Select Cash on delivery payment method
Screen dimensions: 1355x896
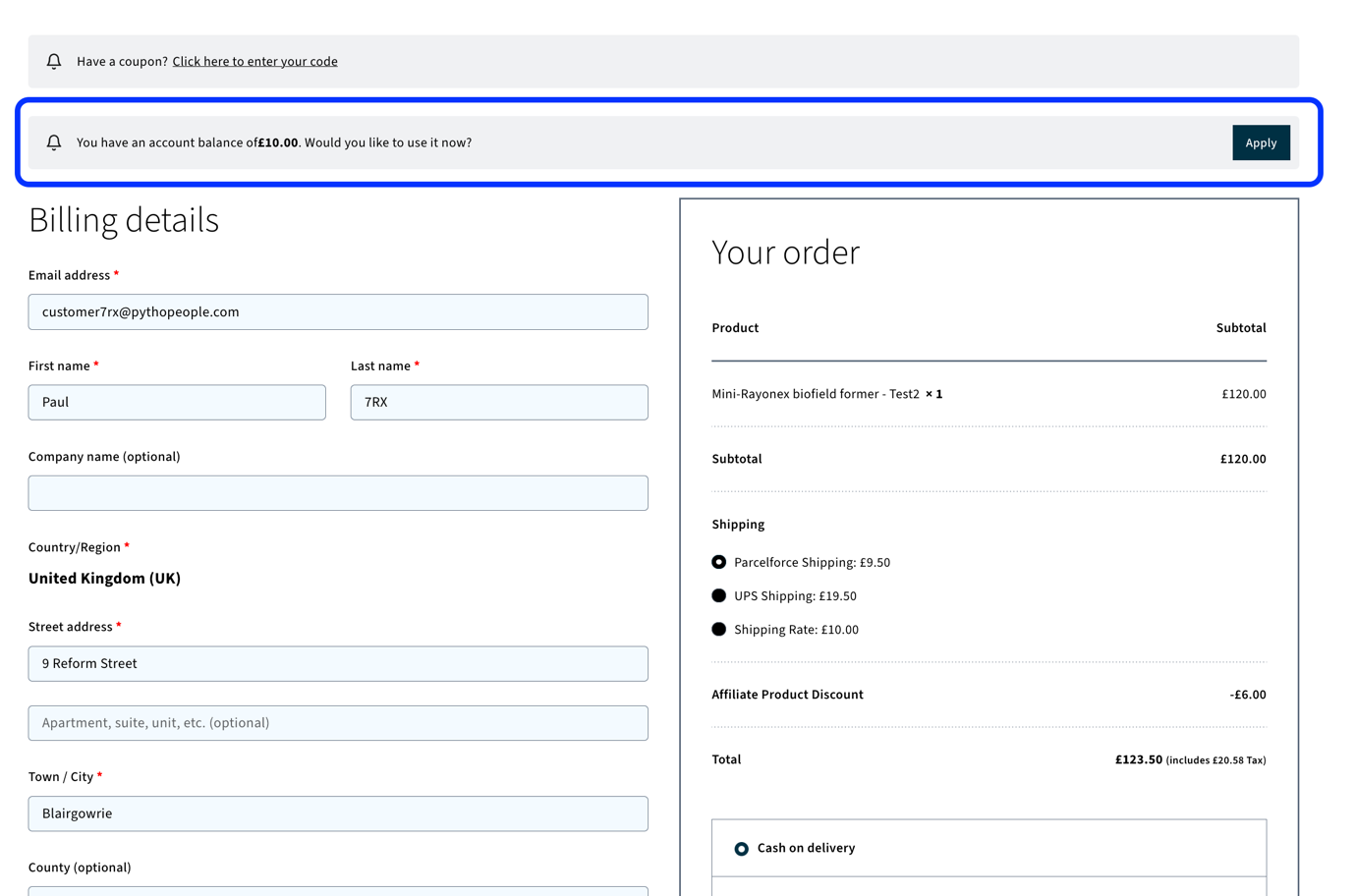[742, 849]
